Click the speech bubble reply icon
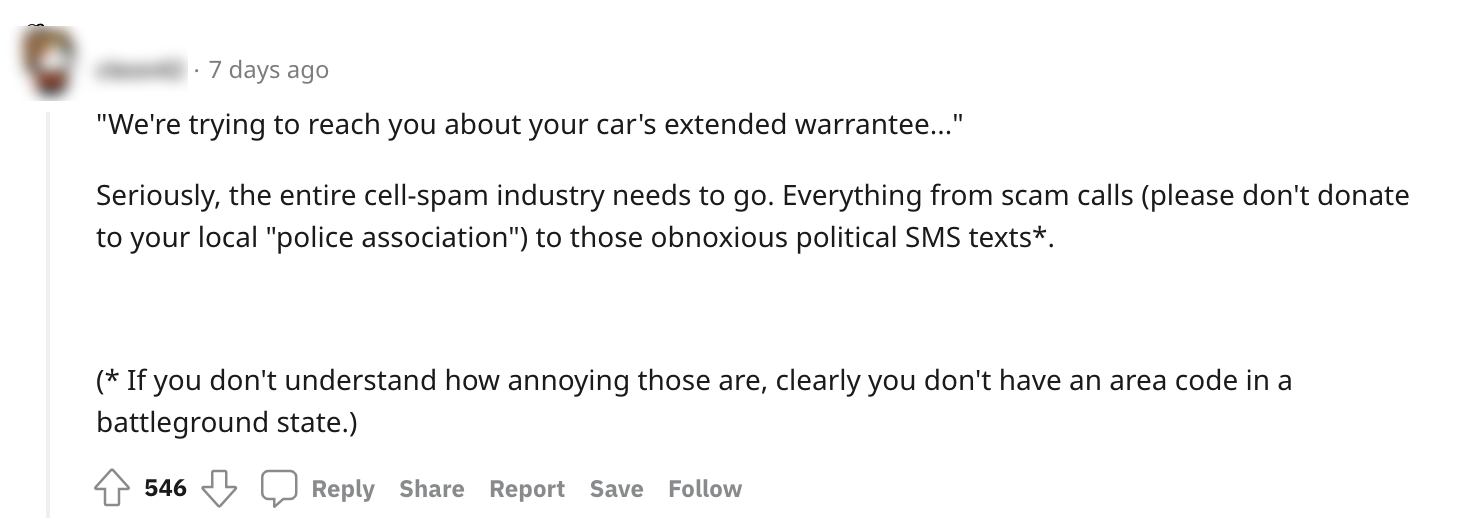The width and height of the screenshot is (1474, 518). [279, 489]
